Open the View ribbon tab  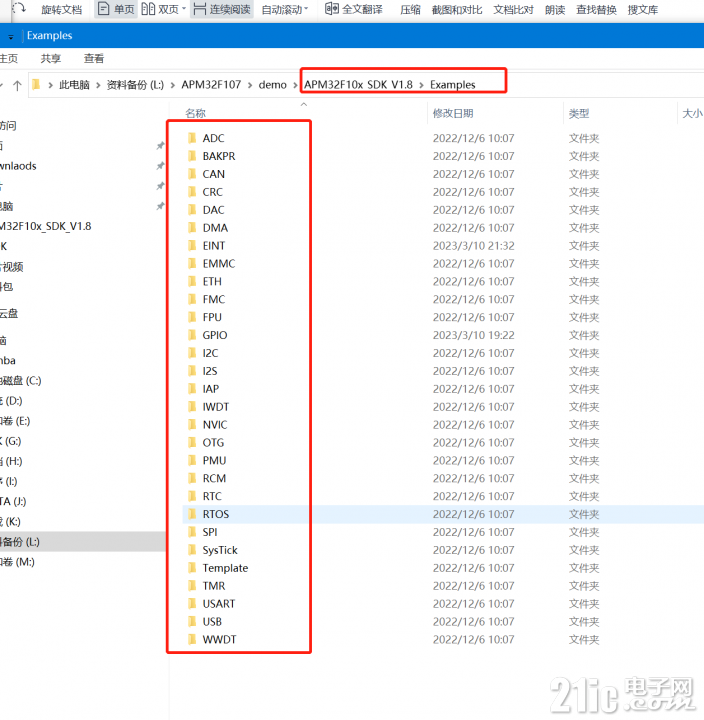pyautogui.click(x=94, y=58)
